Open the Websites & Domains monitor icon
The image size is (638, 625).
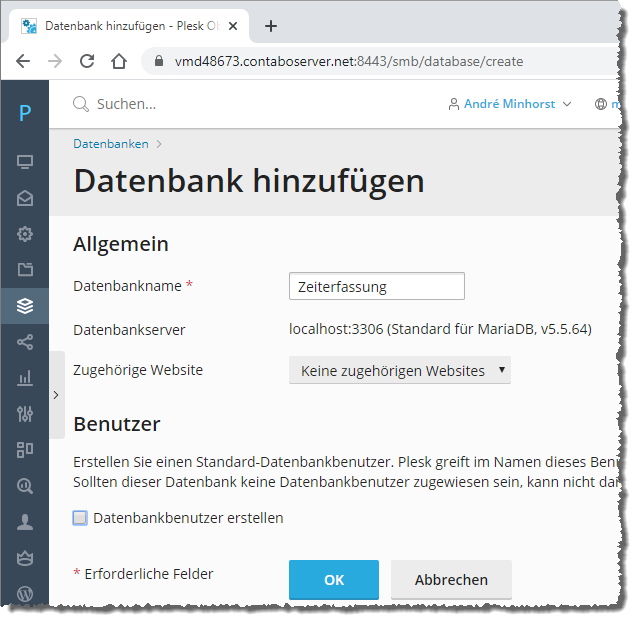(x=25, y=162)
